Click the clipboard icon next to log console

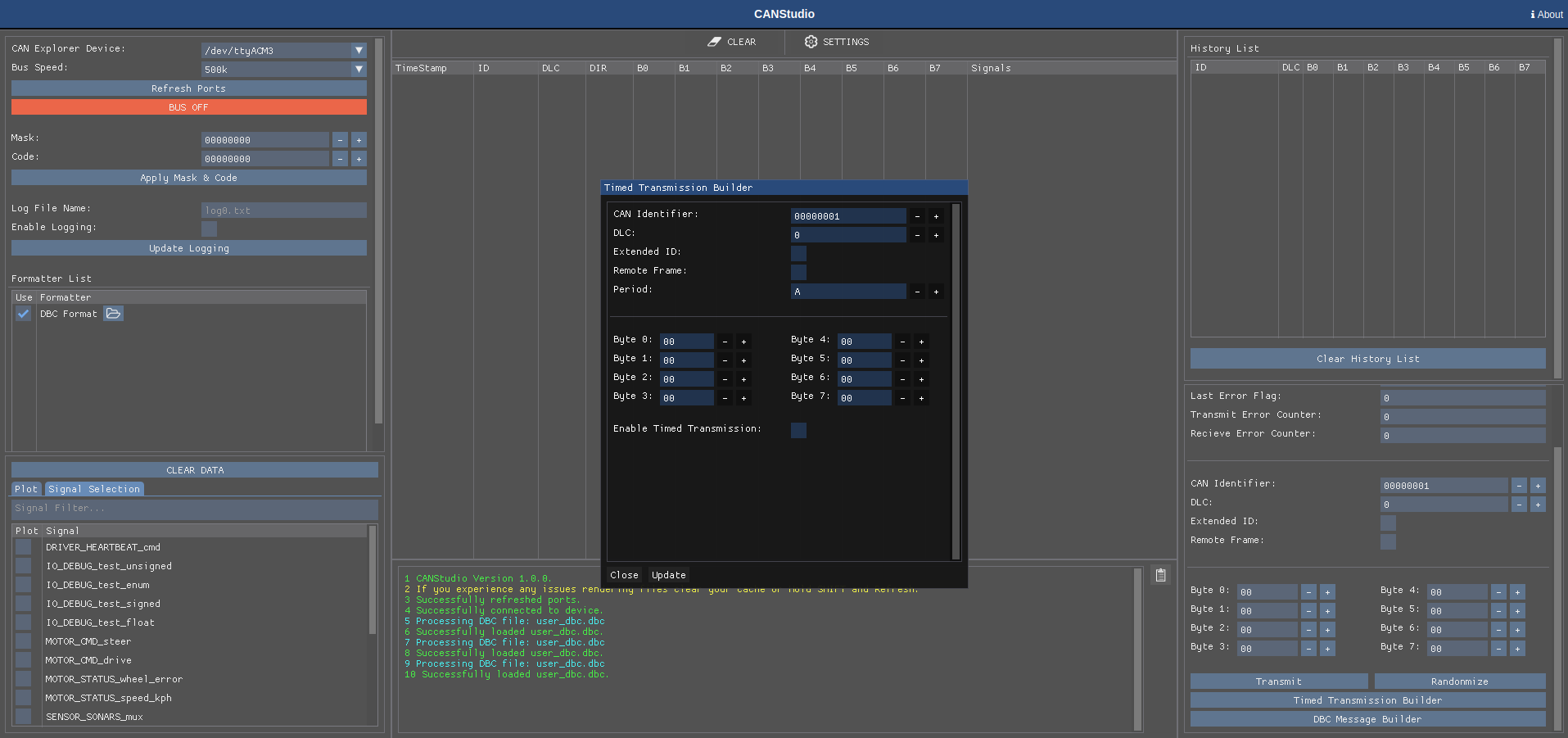[x=1160, y=575]
